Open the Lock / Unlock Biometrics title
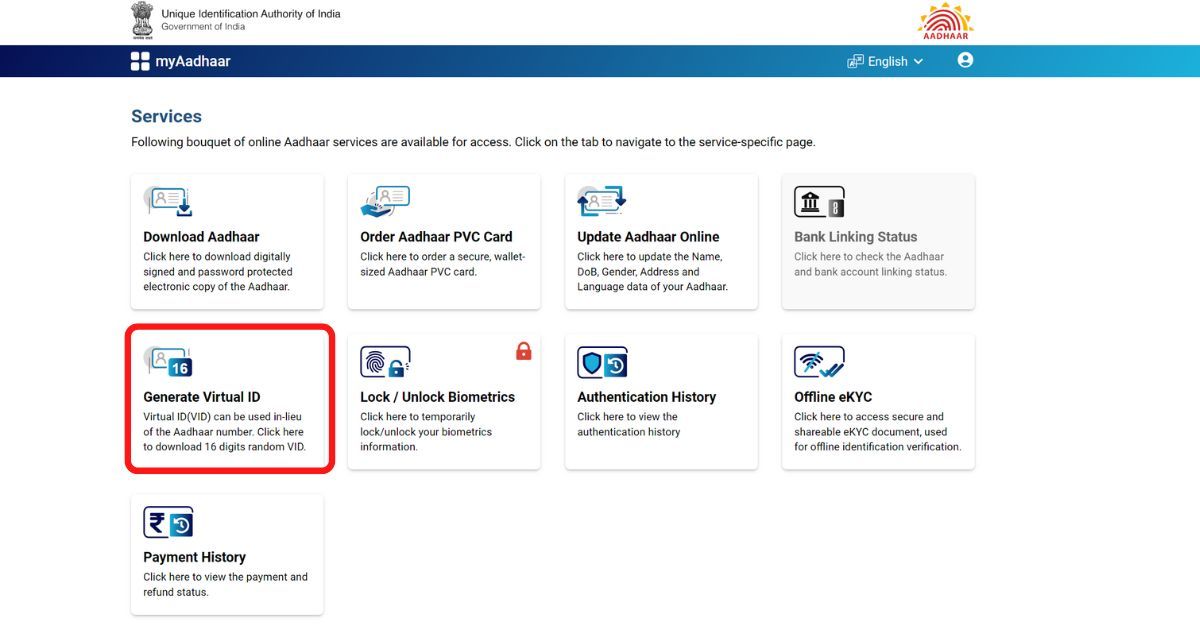 [x=437, y=397]
